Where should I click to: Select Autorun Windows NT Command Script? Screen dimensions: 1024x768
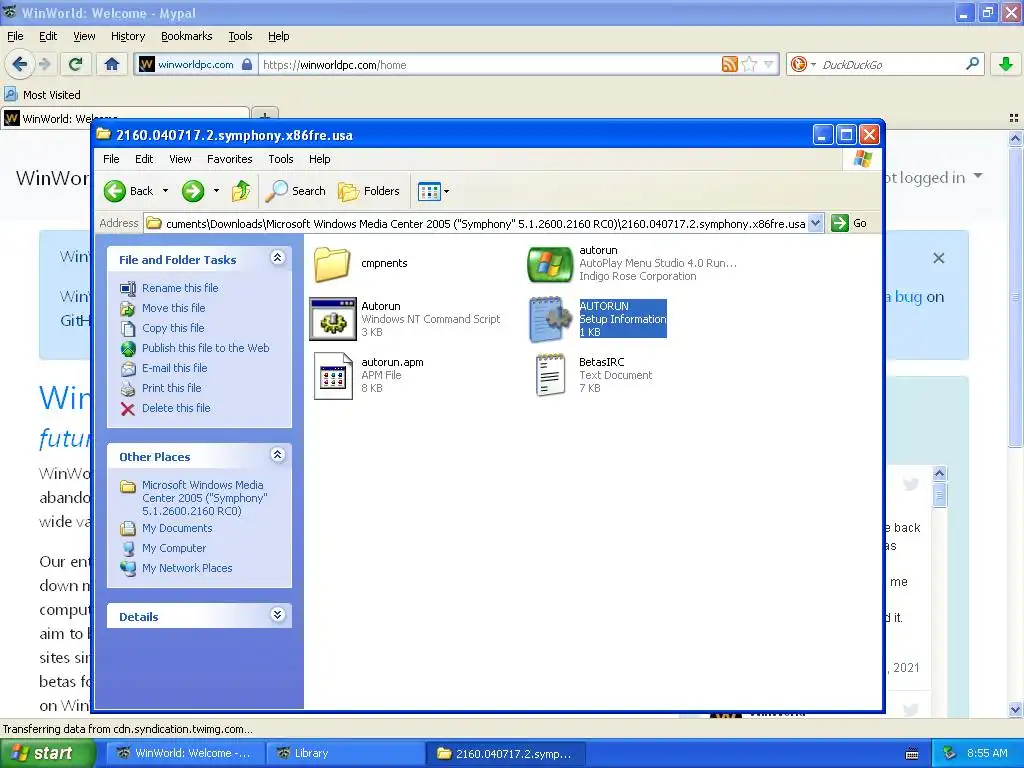tap(405, 319)
